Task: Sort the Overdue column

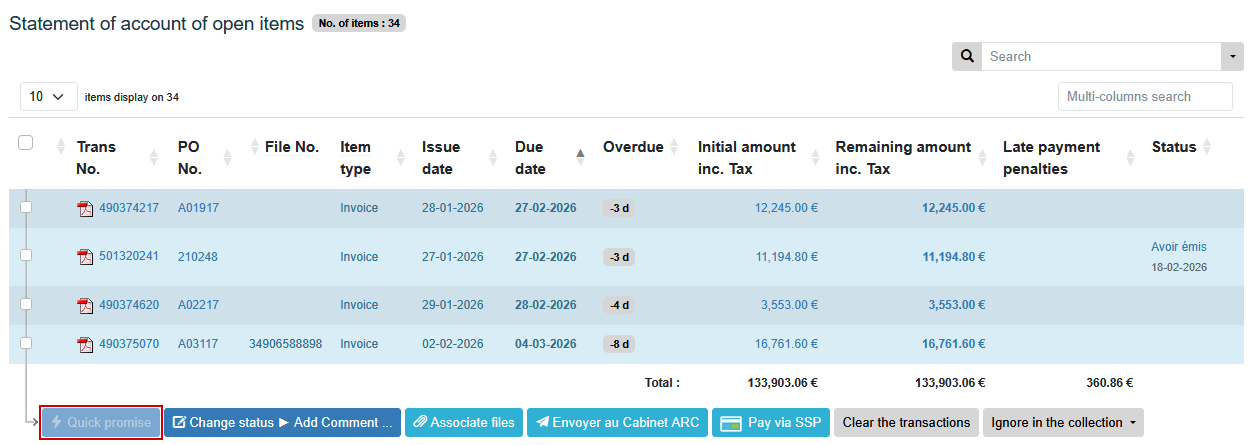Action: point(673,147)
